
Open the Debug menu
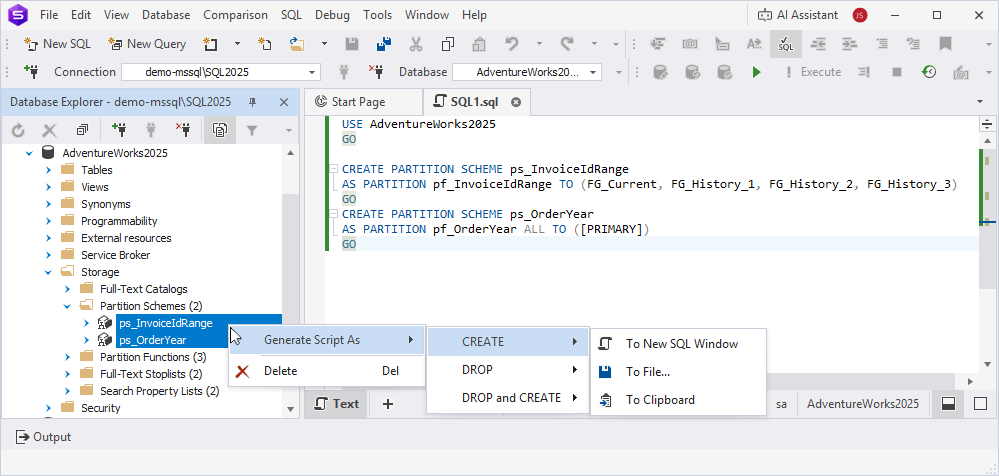click(333, 15)
